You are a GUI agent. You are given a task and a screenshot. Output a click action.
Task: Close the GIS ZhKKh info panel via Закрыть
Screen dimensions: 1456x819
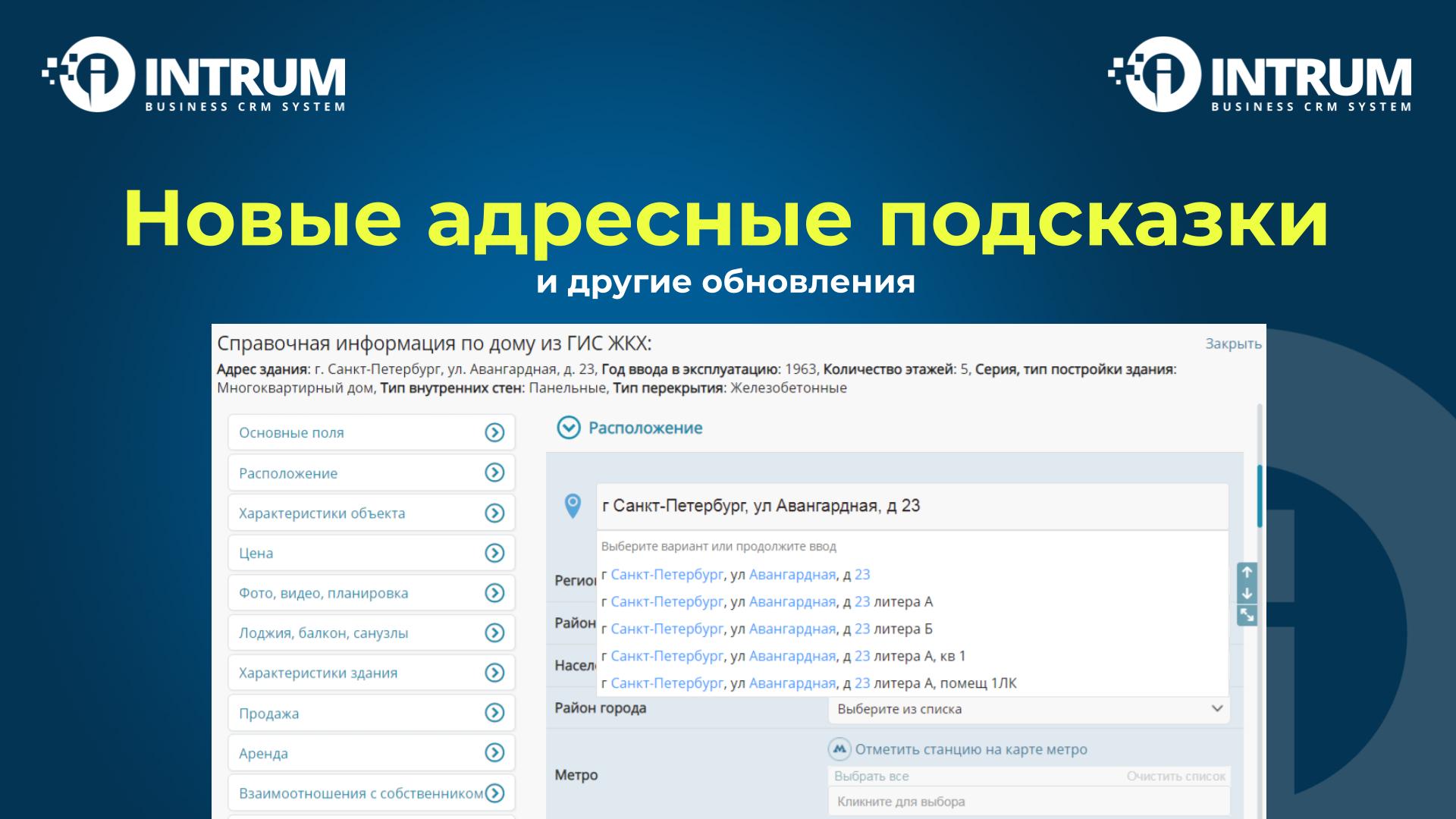click(x=1233, y=344)
